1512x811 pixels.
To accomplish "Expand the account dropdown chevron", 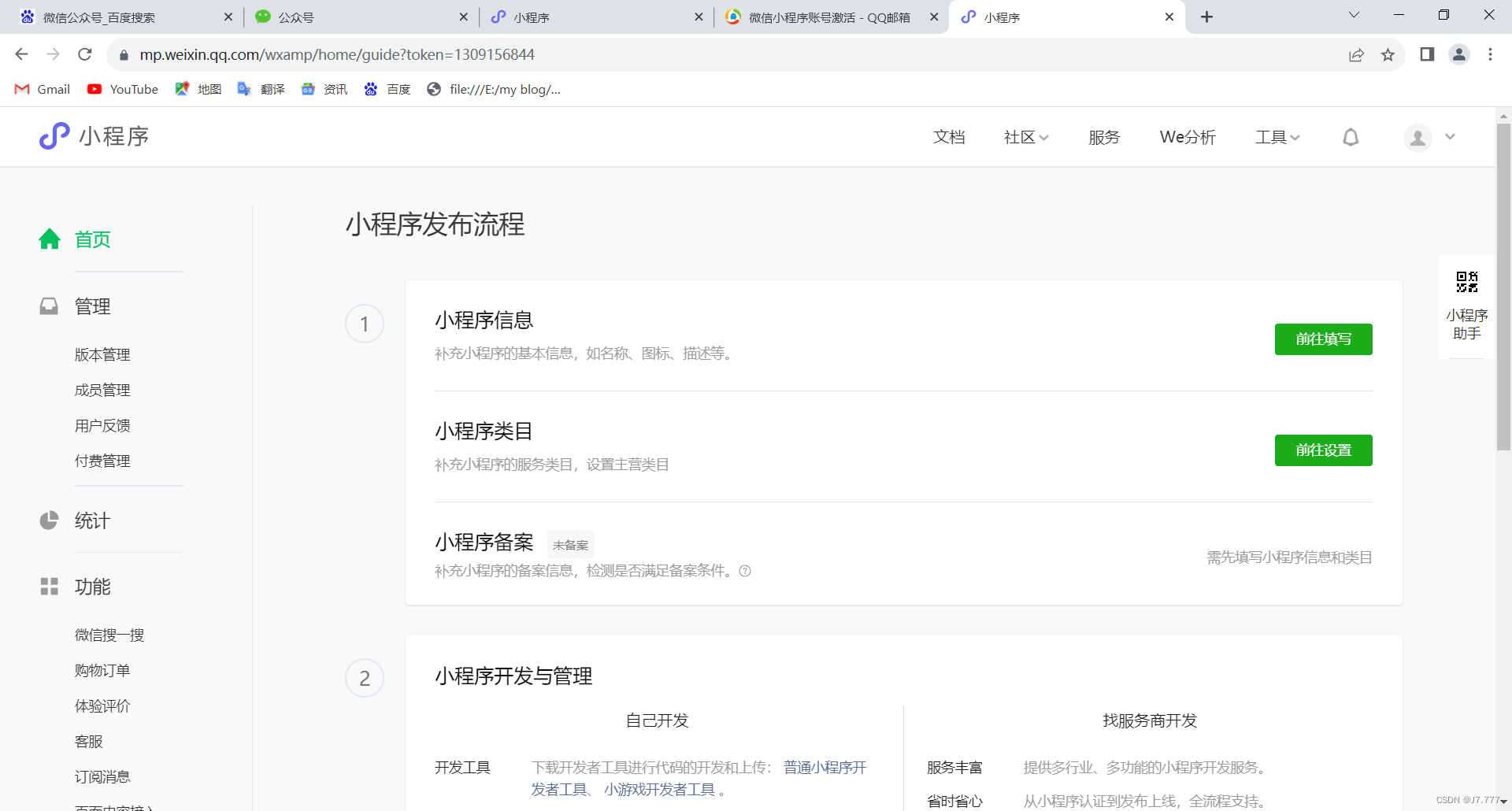I will (1450, 137).
